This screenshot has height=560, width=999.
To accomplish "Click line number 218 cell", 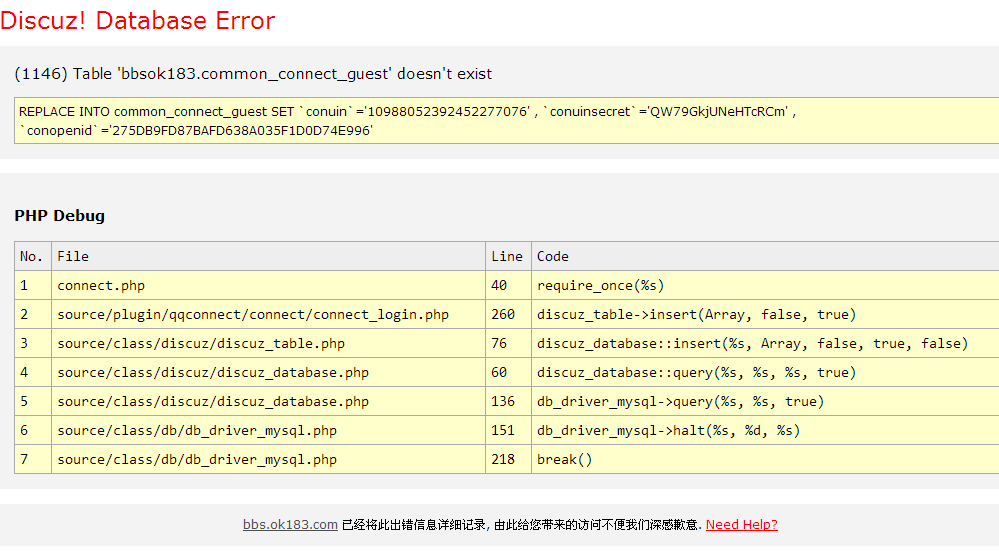I will [x=508, y=459].
